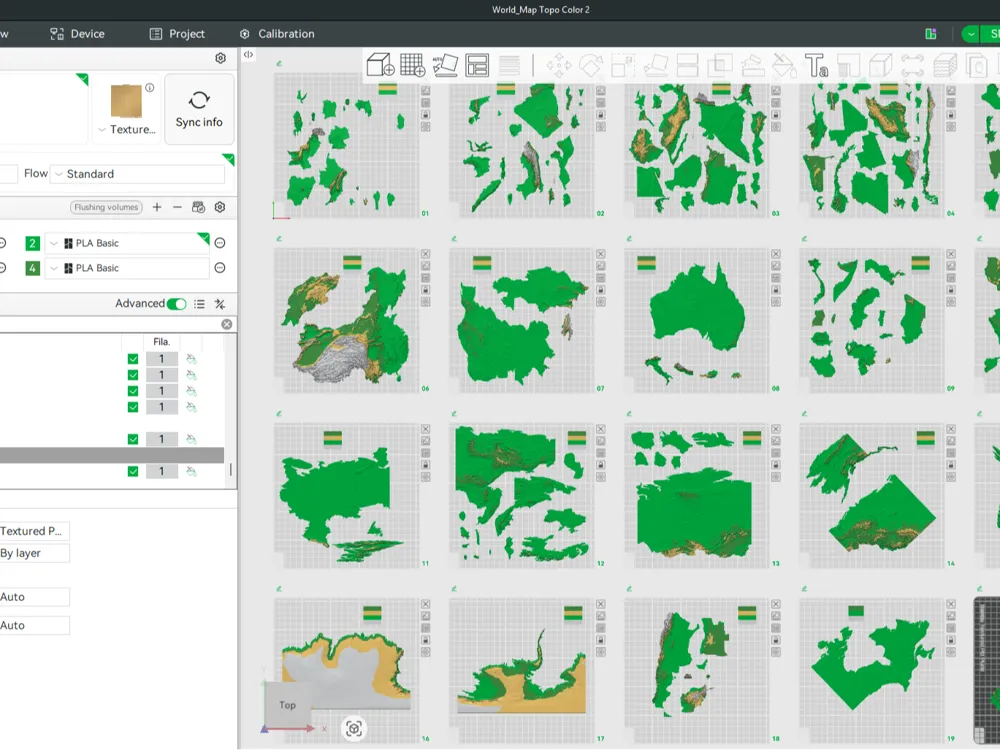Click the info icon on the plate texture
The height and width of the screenshot is (750, 1000).
(x=149, y=88)
